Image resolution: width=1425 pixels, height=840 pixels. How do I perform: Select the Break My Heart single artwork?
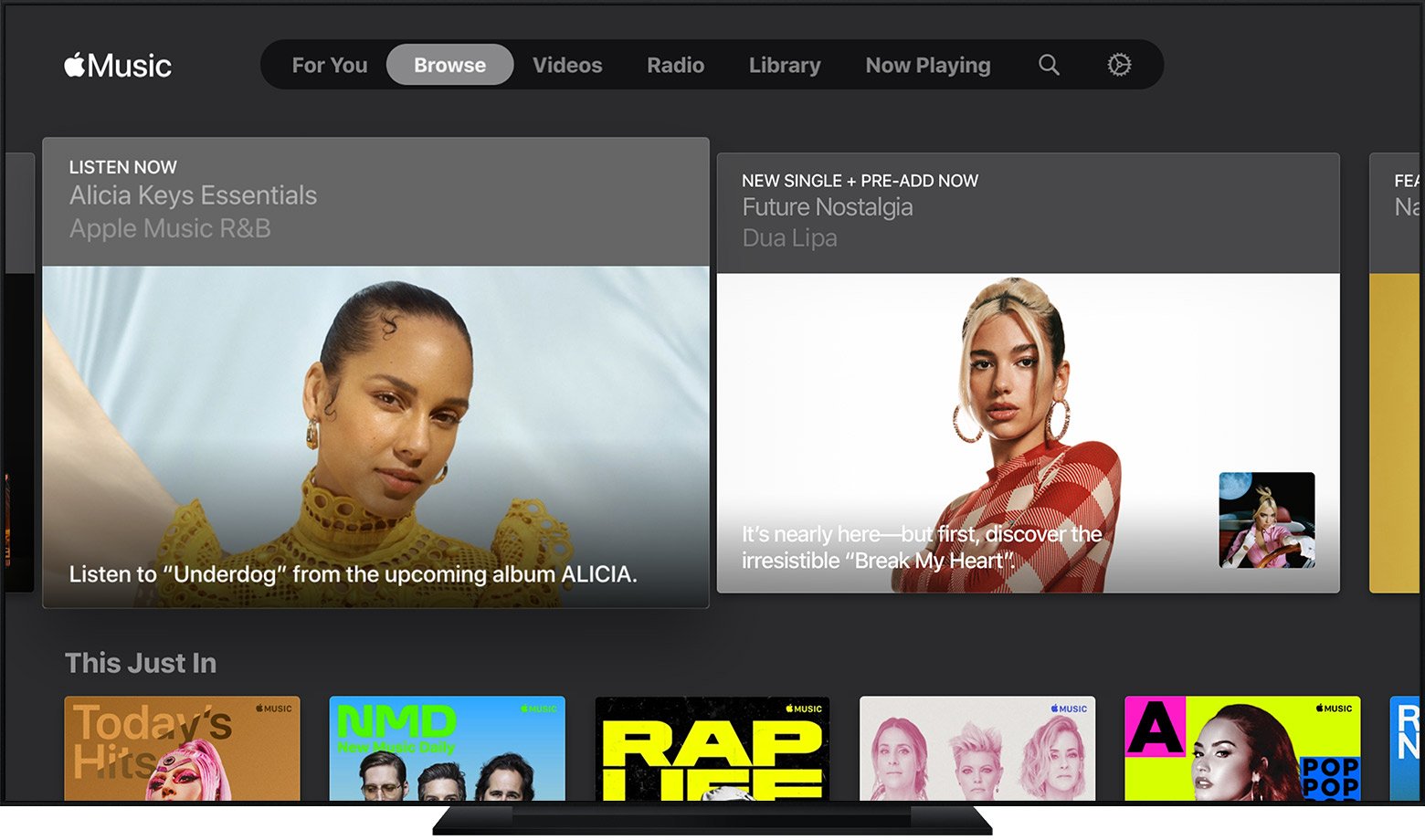[1267, 520]
